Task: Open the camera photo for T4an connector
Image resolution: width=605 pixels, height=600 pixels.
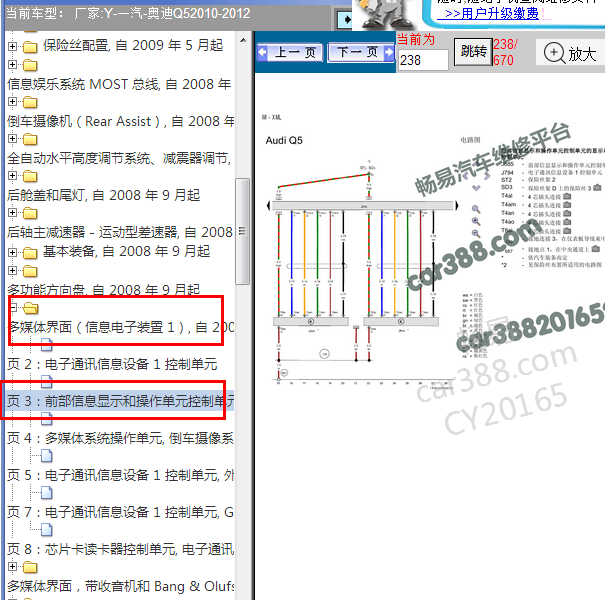Action: click(567, 213)
